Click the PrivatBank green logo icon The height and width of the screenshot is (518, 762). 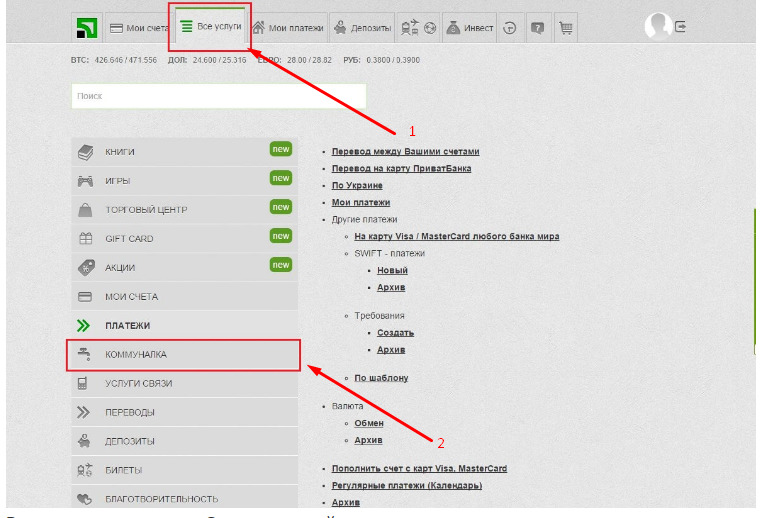click(87, 28)
